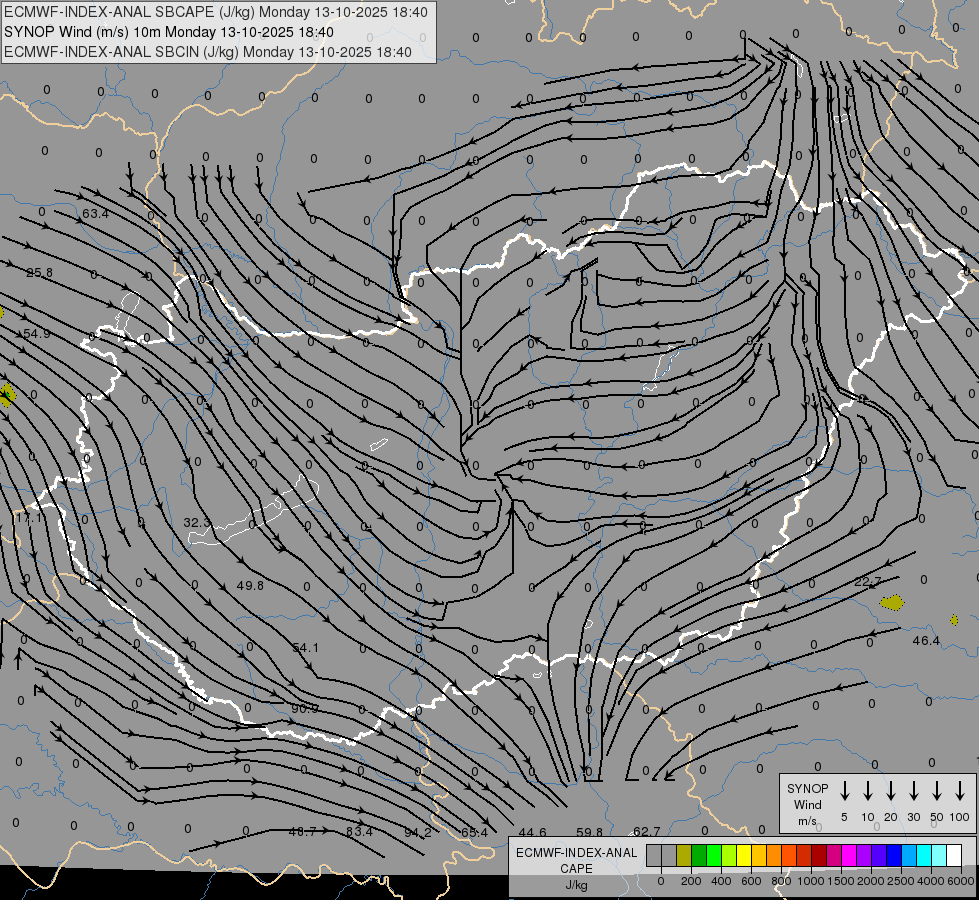Click the '30' label under wind legend arrow

[x=913, y=817]
